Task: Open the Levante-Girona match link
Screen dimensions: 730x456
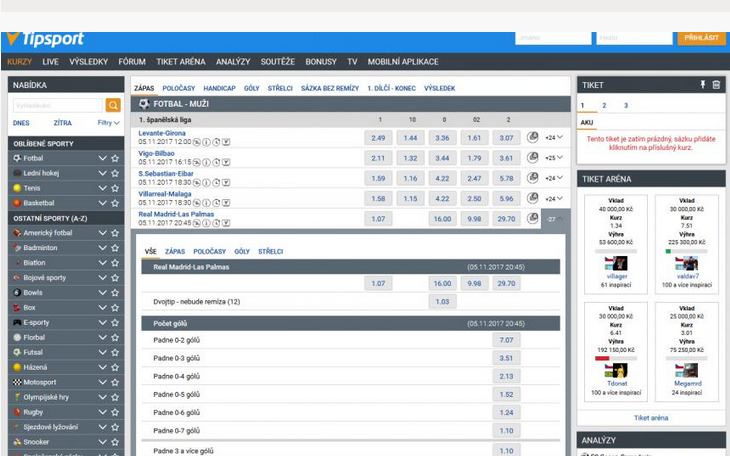Action: [x=162, y=133]
